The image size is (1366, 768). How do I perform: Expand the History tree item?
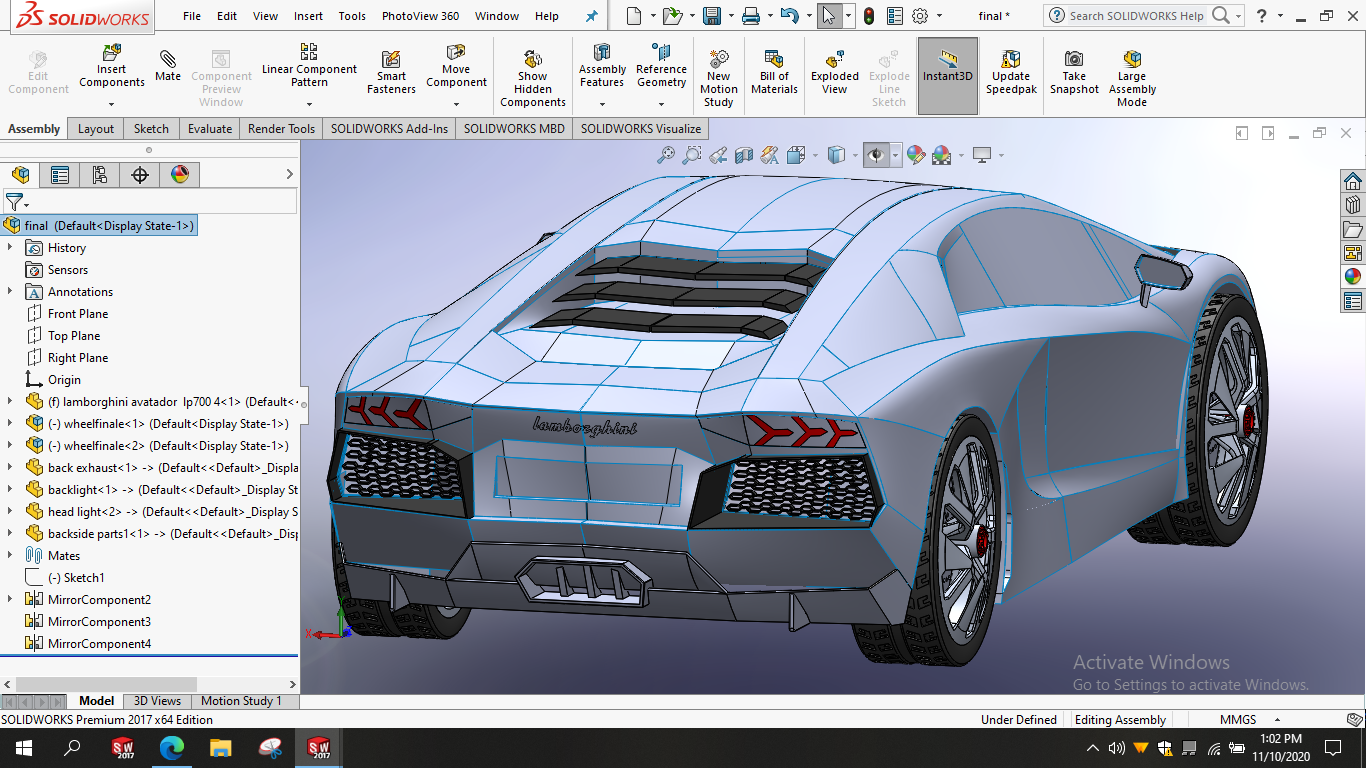pos(10,247)
